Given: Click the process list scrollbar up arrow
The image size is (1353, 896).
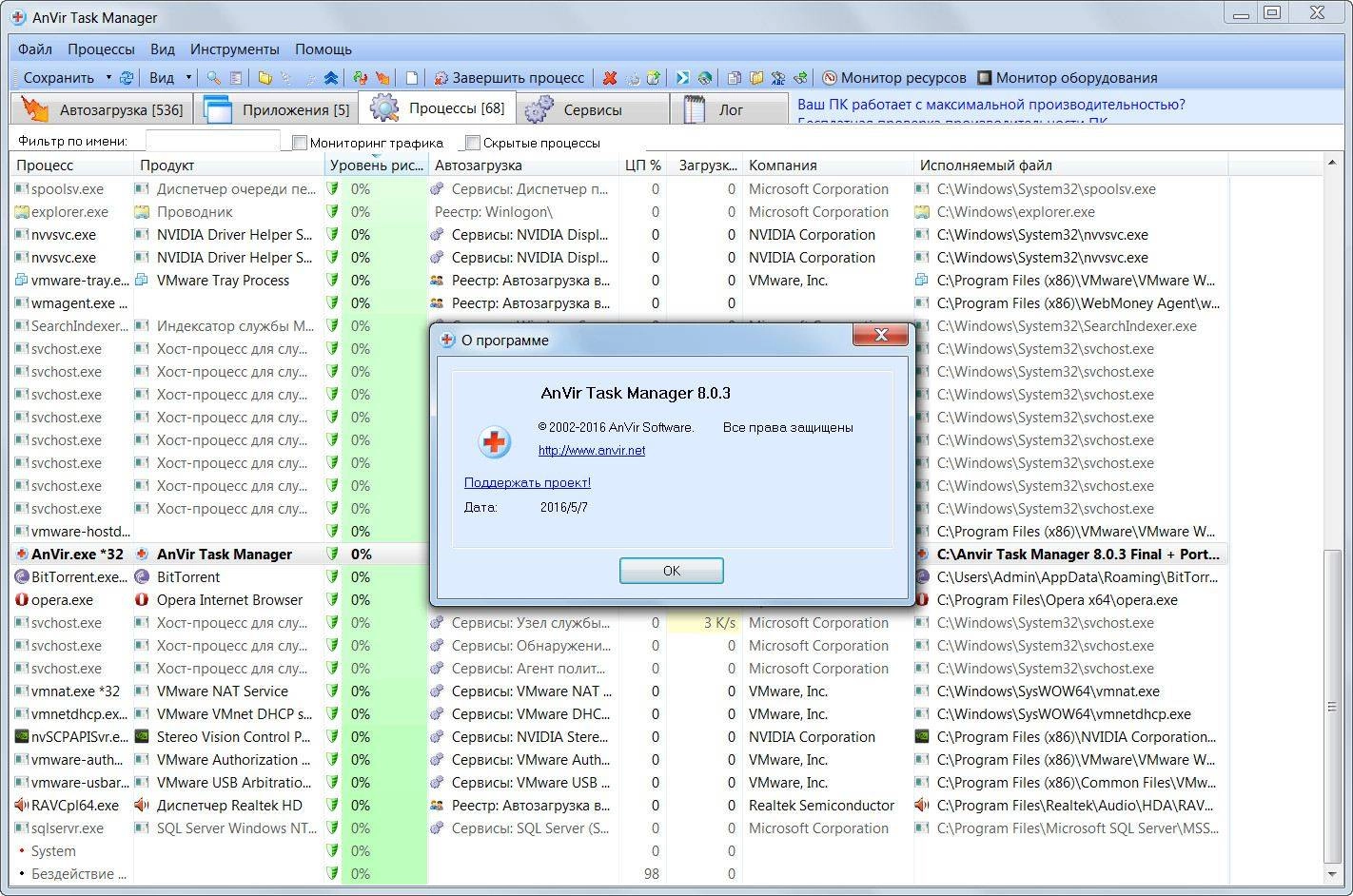Looking at the screenshot, I should point(1332,164).
